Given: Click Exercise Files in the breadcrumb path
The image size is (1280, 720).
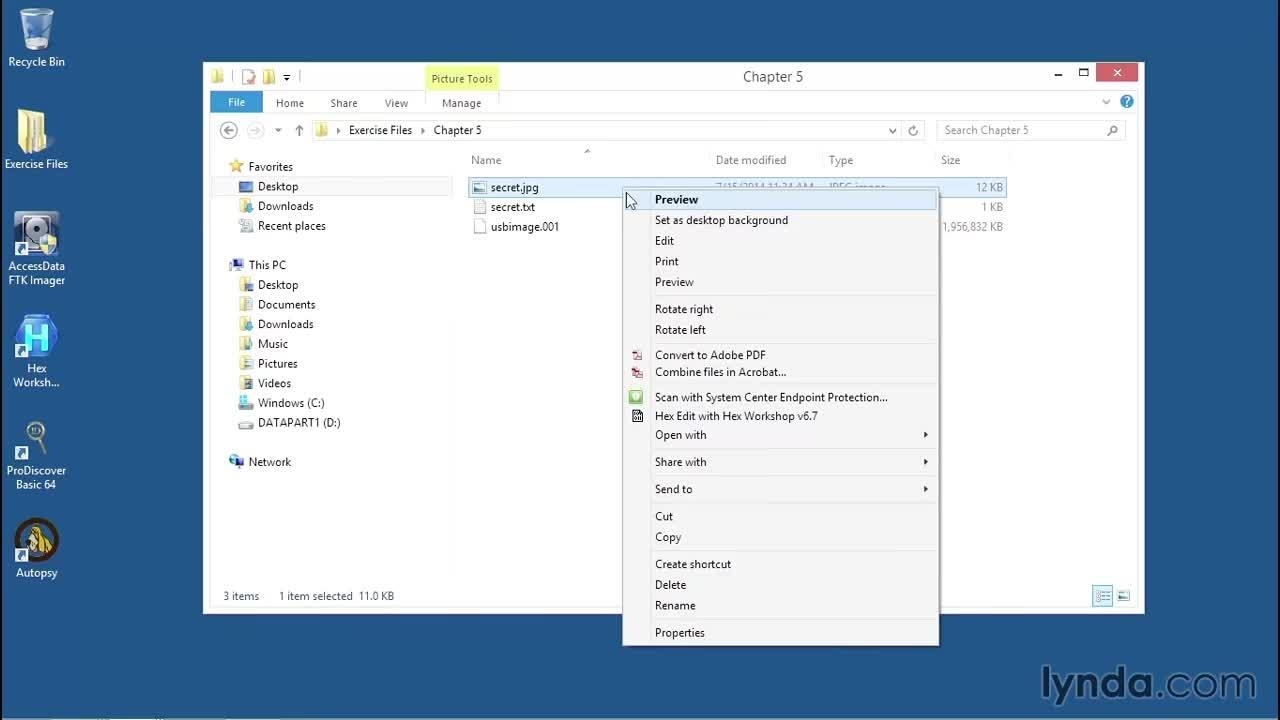Looking at the screenshot, I should (380, 130).
